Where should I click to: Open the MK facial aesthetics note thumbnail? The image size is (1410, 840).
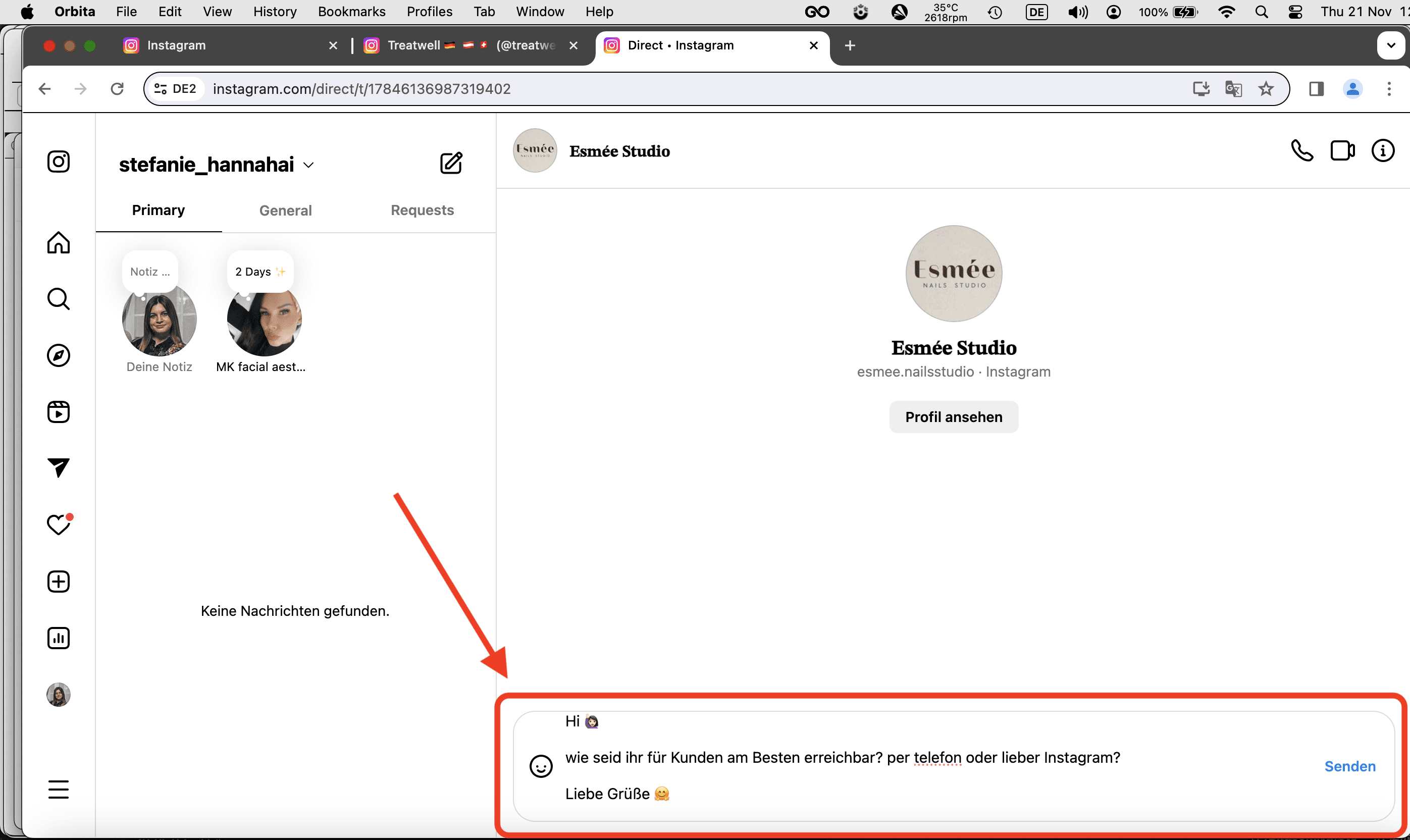(264, 321)
